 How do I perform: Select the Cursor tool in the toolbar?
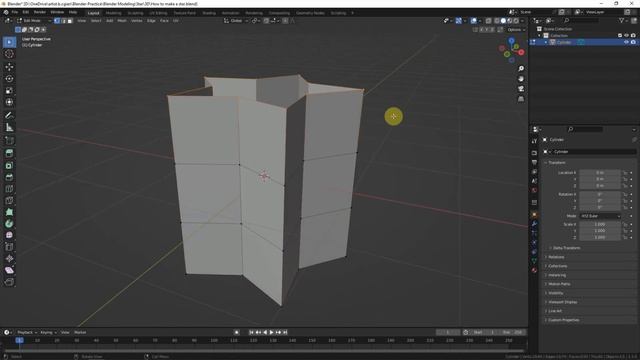[9, 54]
